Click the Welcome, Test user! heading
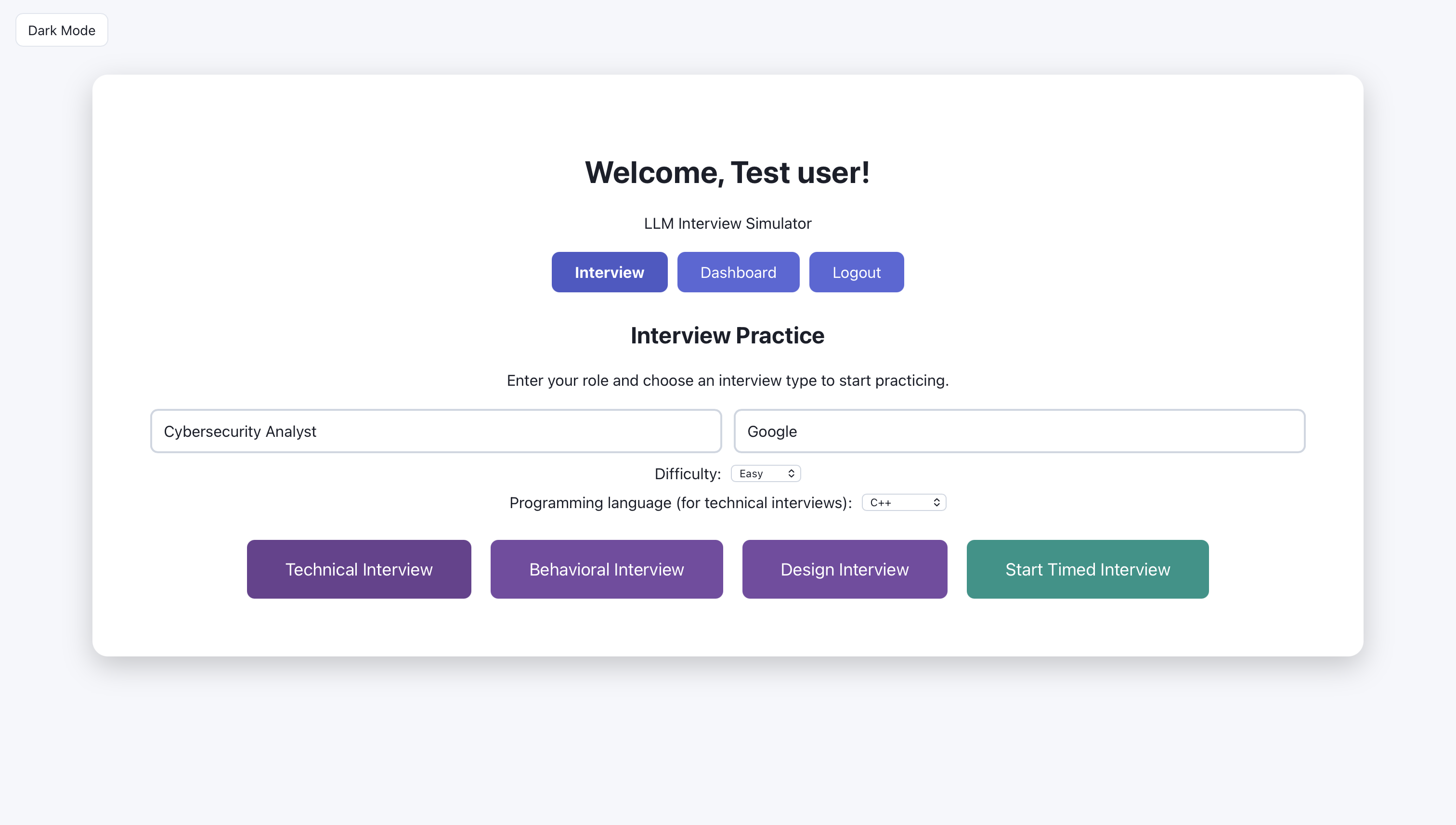Viewport: 1456px width, 825px height. coord(727,172)
